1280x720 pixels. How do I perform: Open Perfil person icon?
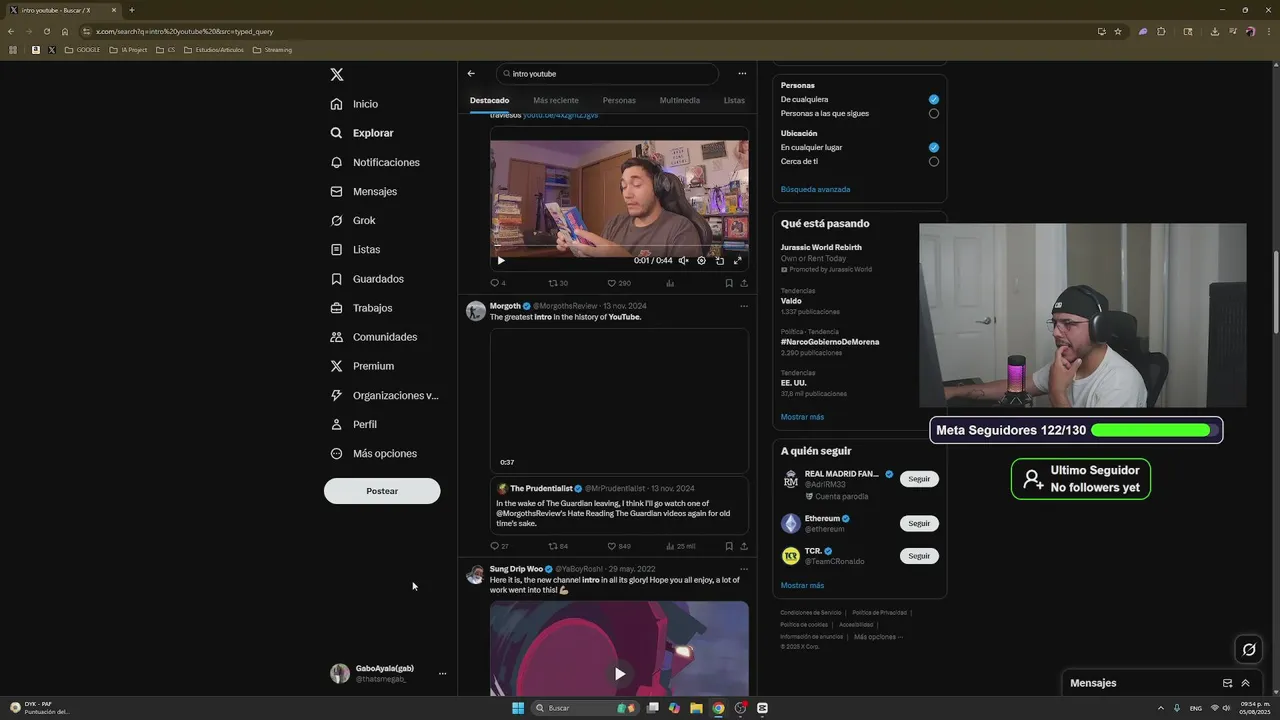click(337, 424)
